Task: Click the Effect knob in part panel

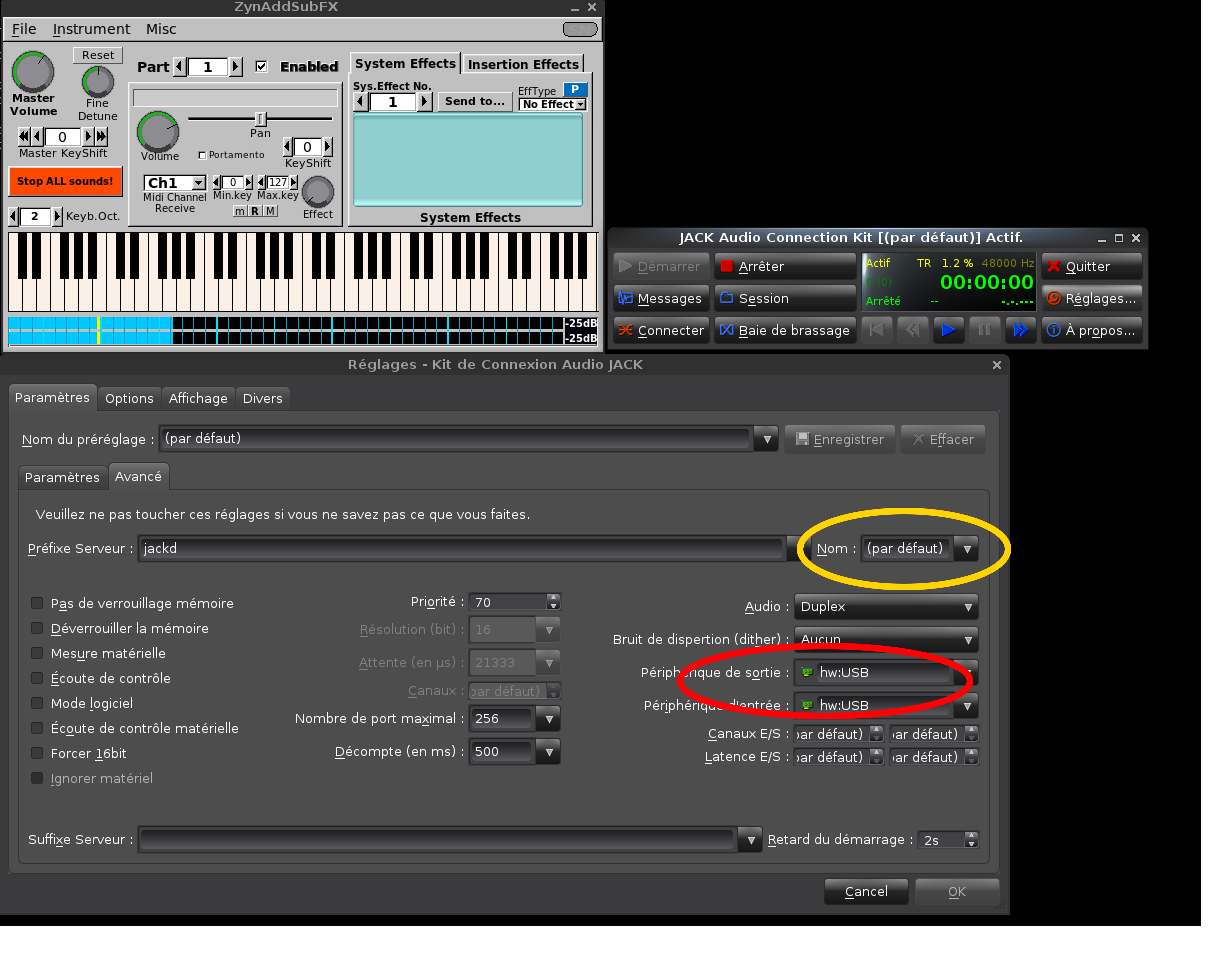Action: [x=318, y=191]
